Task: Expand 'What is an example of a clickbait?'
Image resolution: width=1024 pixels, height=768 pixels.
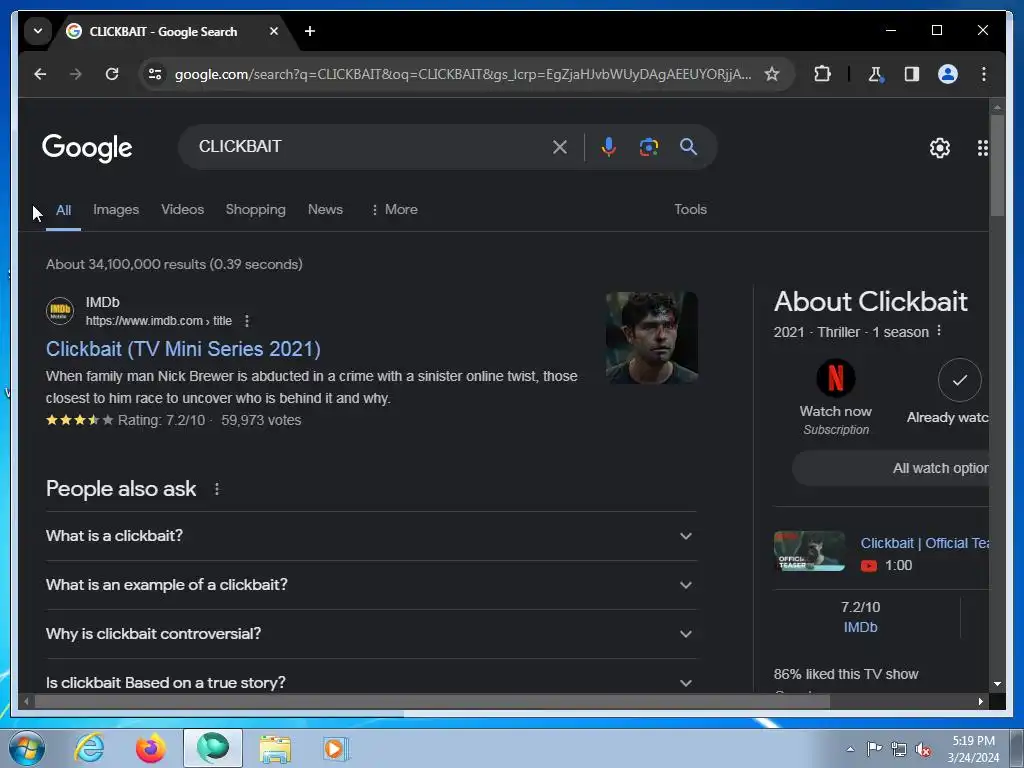Action: point(371,585)
